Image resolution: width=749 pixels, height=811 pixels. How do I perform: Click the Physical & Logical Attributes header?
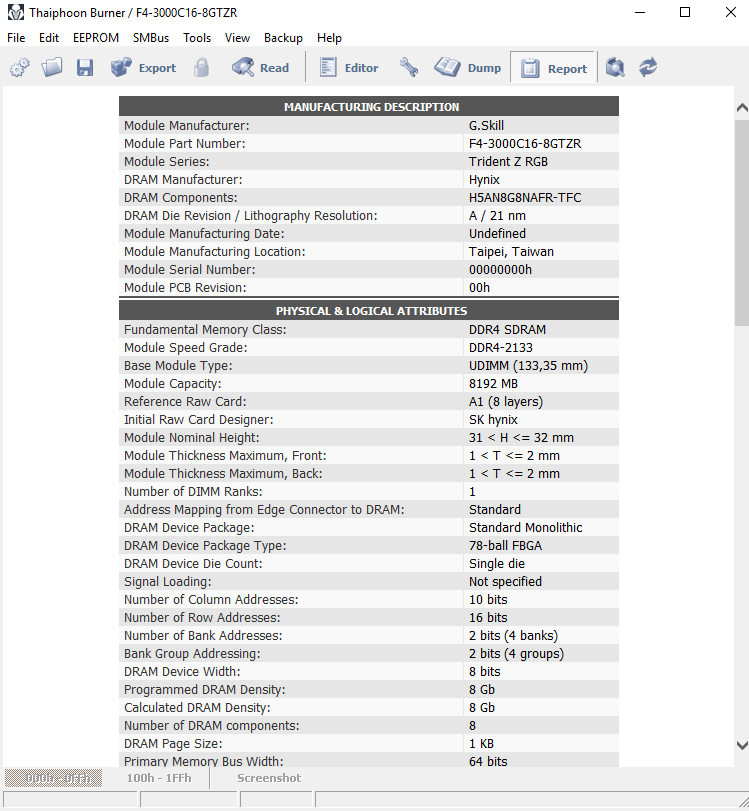[x=369, y=310]
